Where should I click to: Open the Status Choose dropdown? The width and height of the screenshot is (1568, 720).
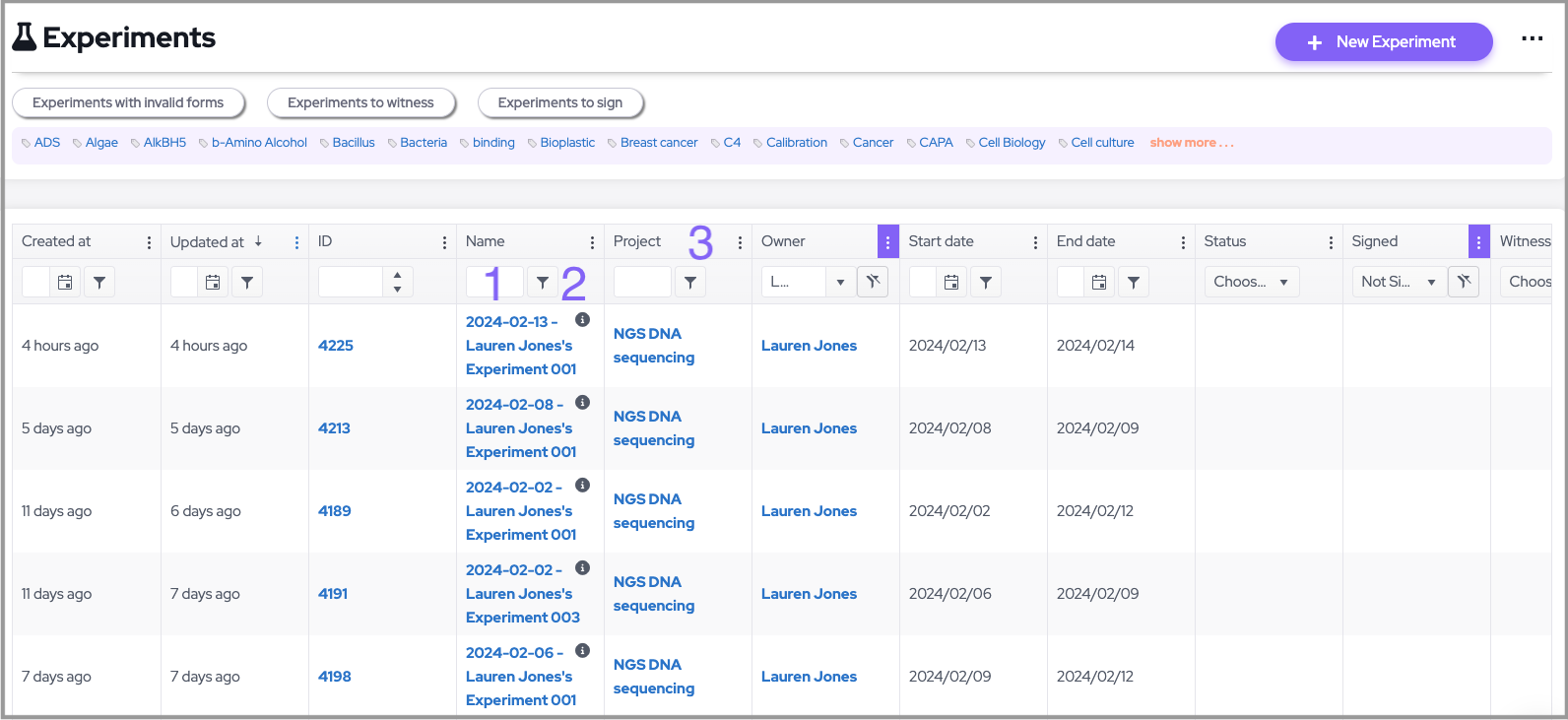[1251, 282]
